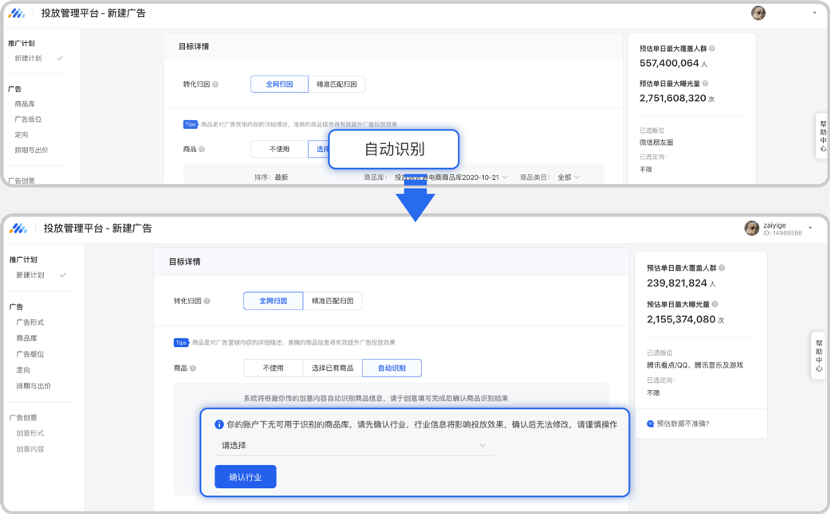Click the platform logo in zaiyige's window header
Image resolution: width=830 pixels, height=514 pixels.
[18, 228]
